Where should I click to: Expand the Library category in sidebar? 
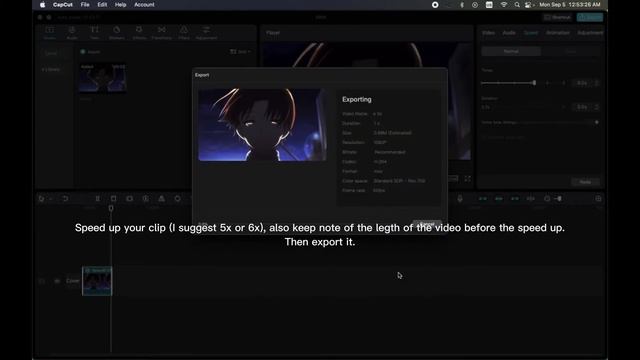pyautogui.click(x=51, y=69)
